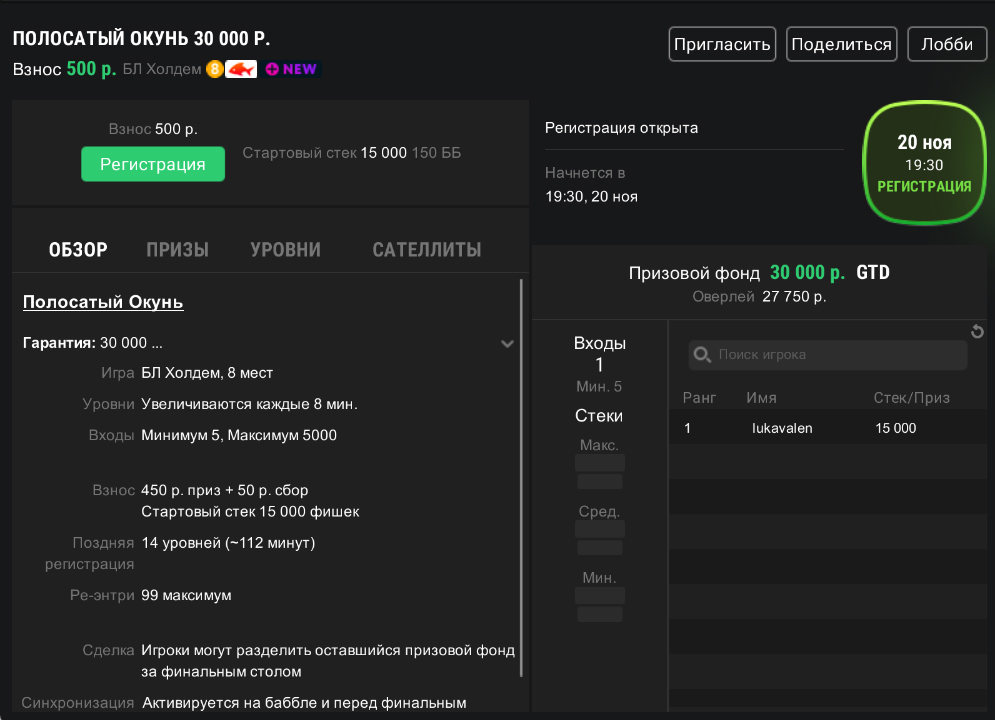This screenshot has width=995, height=720.
Task: Switch to the Уровни tab
Action: pyautogui.click(x=285, y=250)
